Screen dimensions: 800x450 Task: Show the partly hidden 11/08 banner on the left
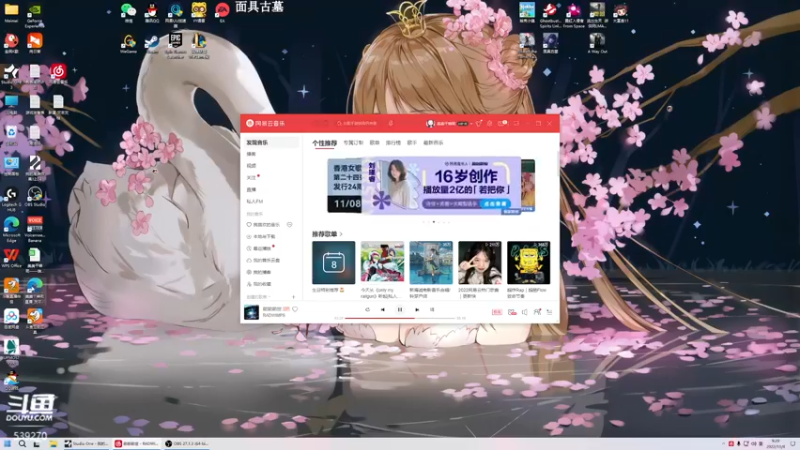coord(344,186)
